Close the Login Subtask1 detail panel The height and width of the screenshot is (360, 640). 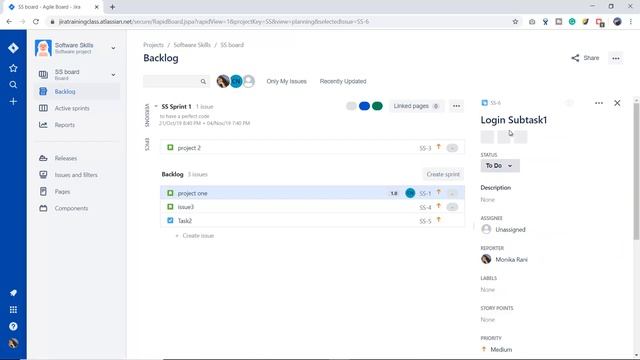coord(617,103)
